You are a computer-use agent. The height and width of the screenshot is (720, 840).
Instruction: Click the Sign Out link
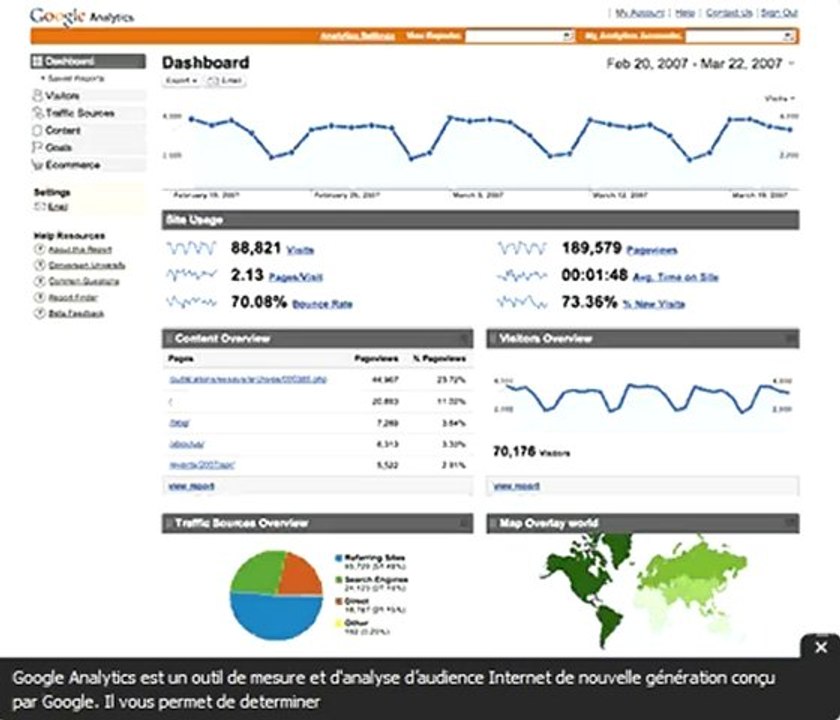click(x=779, y=12)
